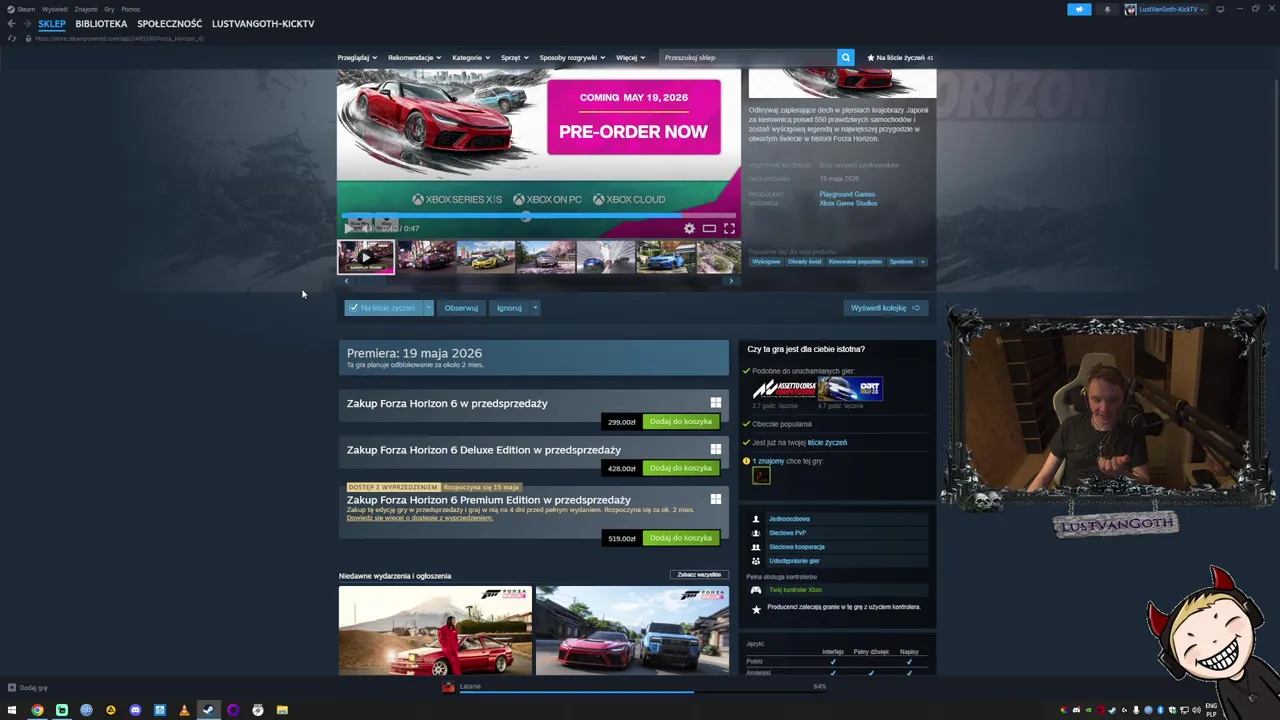Open the yellow car screenshot thumbnail
The width and height of the screenshot is (1280, 720).
pyautogui.click(x=486, y=257)
